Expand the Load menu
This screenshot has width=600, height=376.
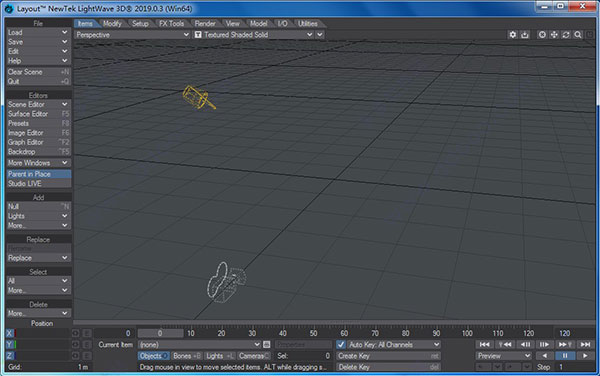[38, 33]
